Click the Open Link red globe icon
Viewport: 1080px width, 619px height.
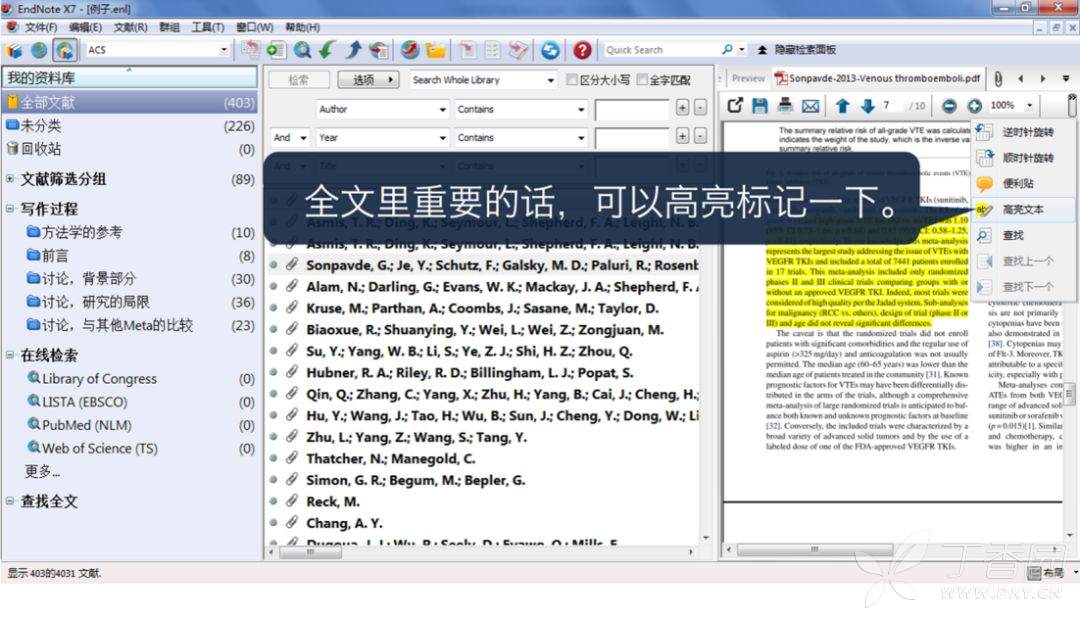click(410, 50)
